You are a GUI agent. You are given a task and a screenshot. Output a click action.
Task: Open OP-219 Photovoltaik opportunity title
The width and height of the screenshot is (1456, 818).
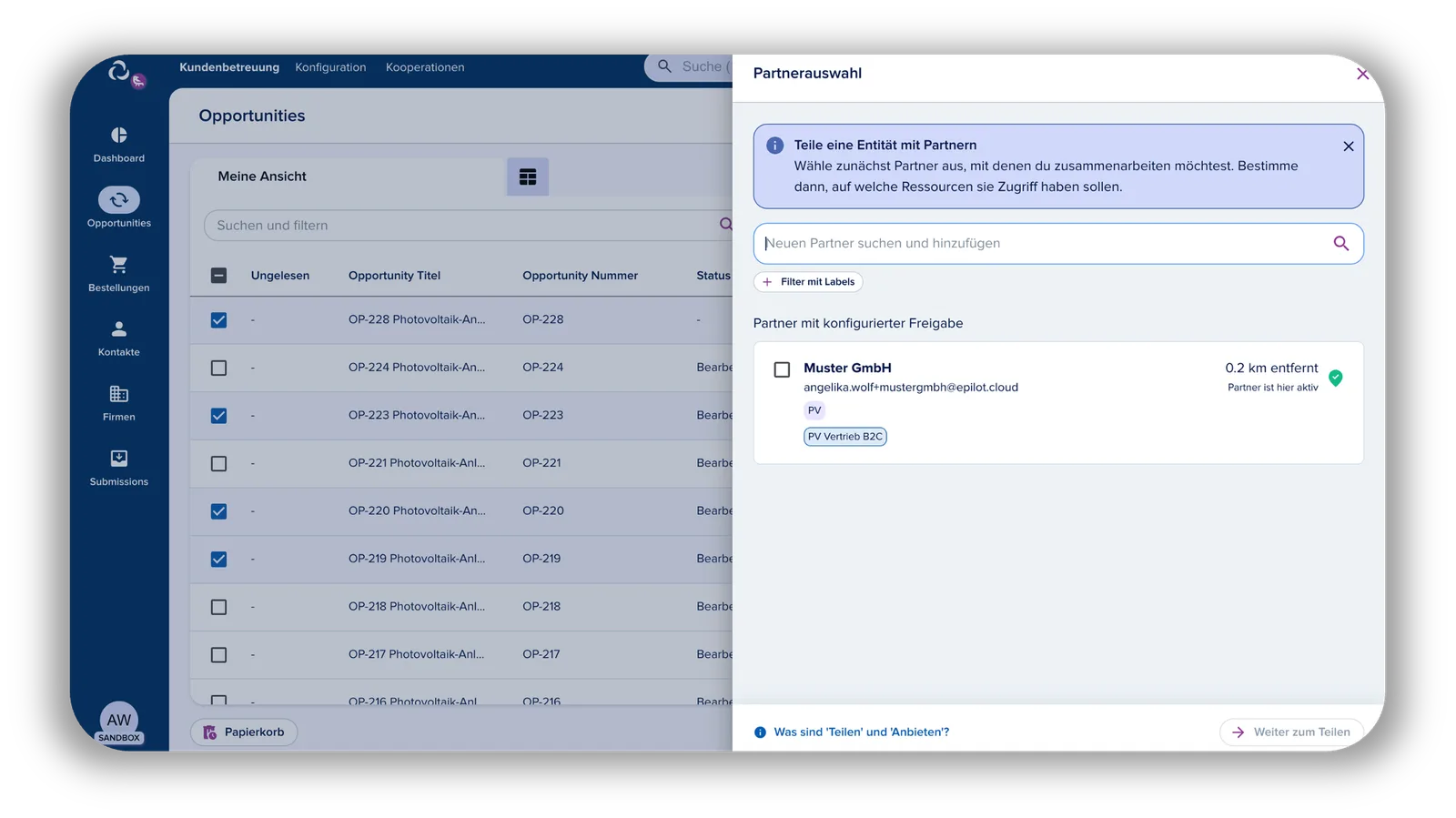417,559
